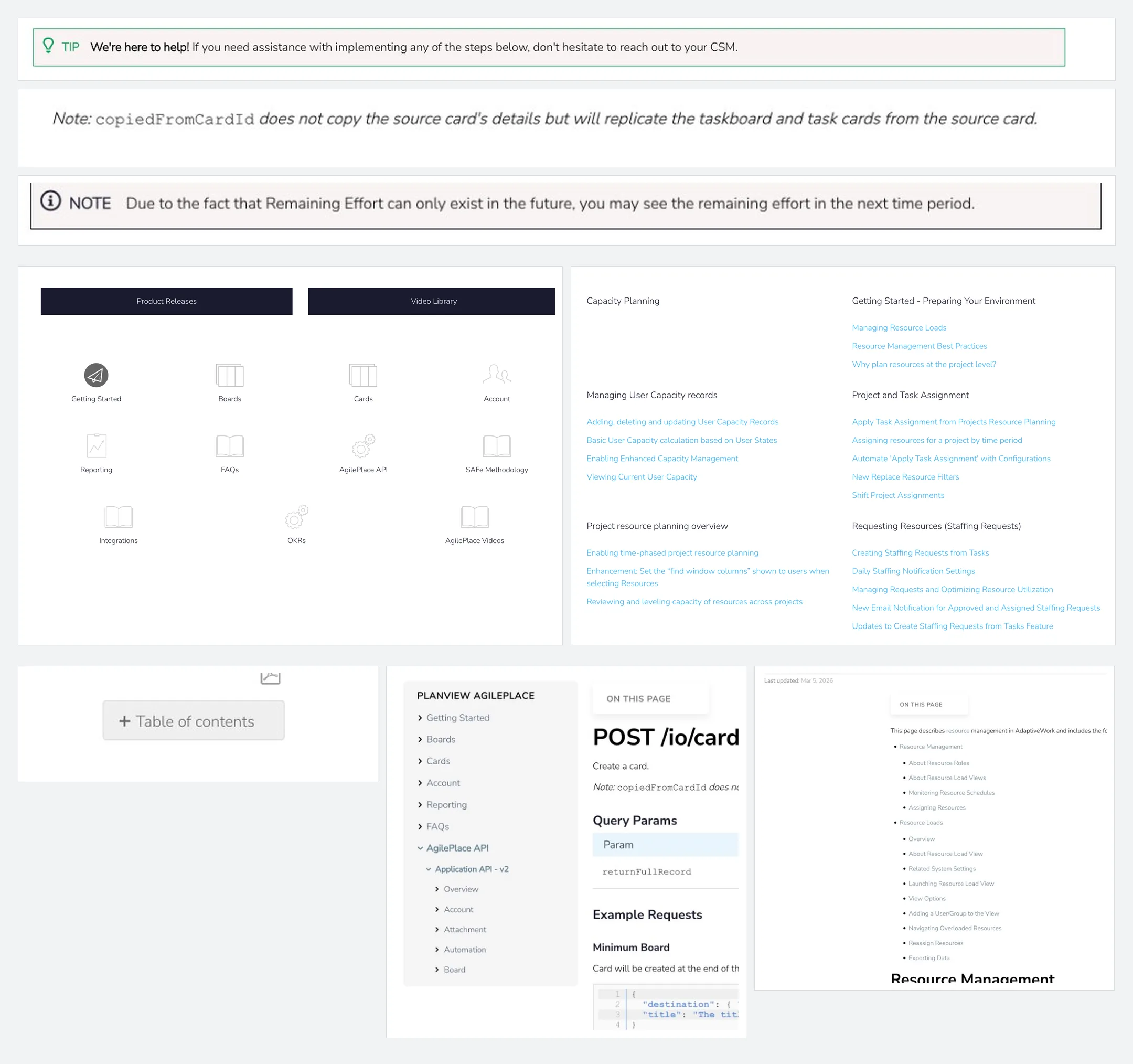Open Basic User Capacity calculation link
1133x1064 pixels.
[681, 440]
